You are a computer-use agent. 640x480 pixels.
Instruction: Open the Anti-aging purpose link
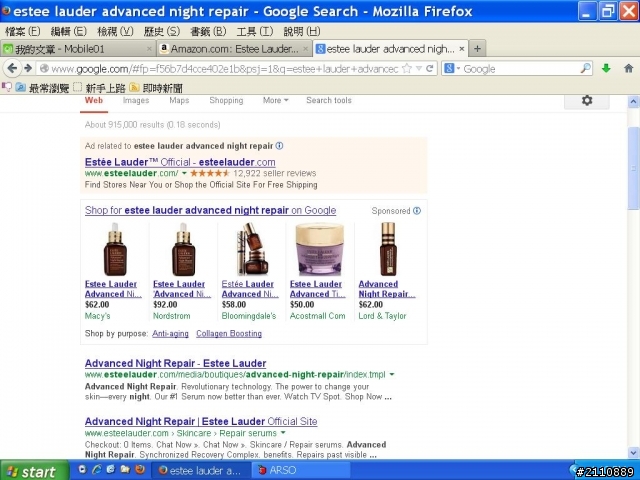click(170, 333)
